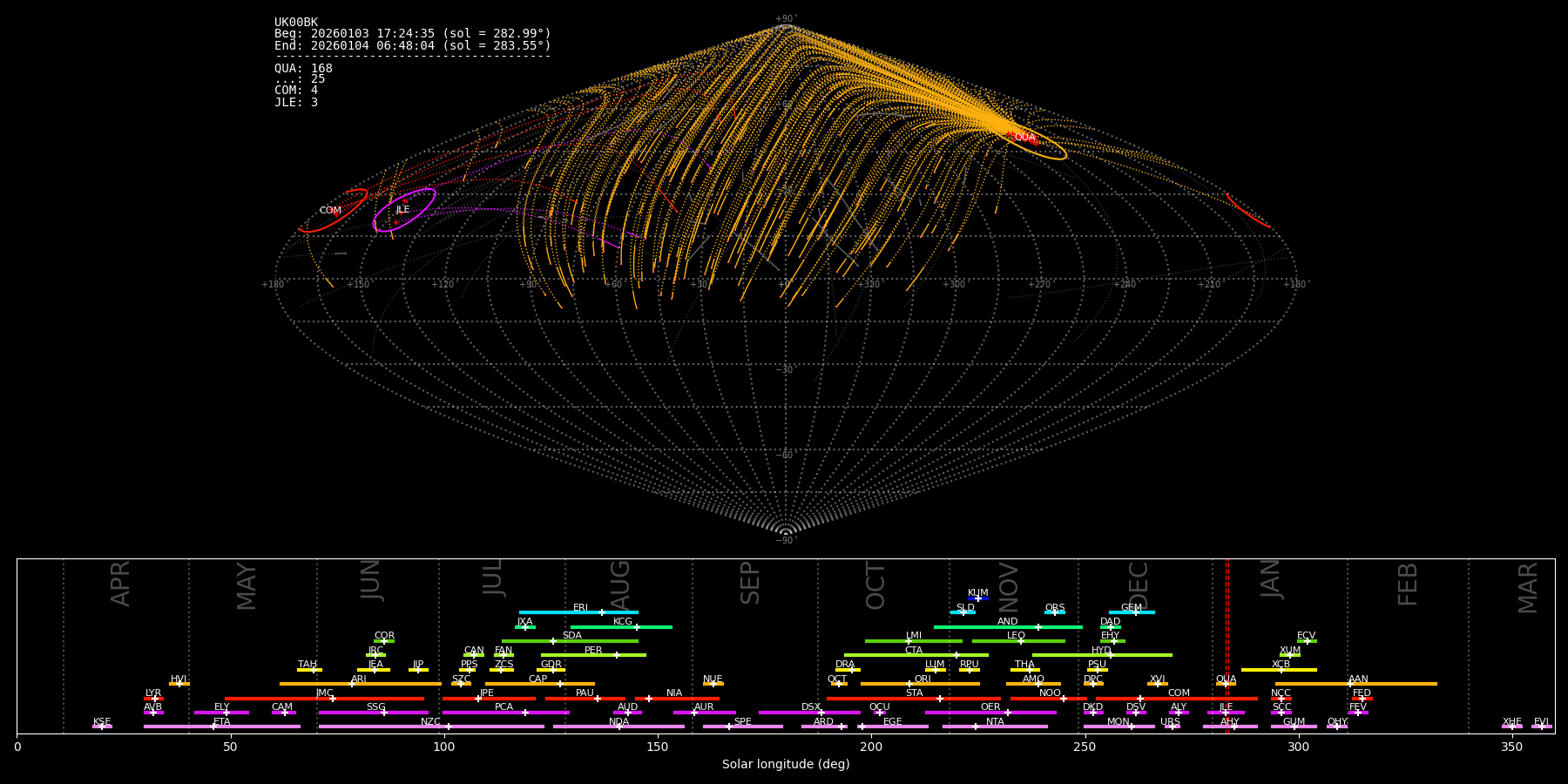Select the COM radiant label beside the red ellipse
1568x784 pixels.
pyautogui.click(x=330, y=210)
